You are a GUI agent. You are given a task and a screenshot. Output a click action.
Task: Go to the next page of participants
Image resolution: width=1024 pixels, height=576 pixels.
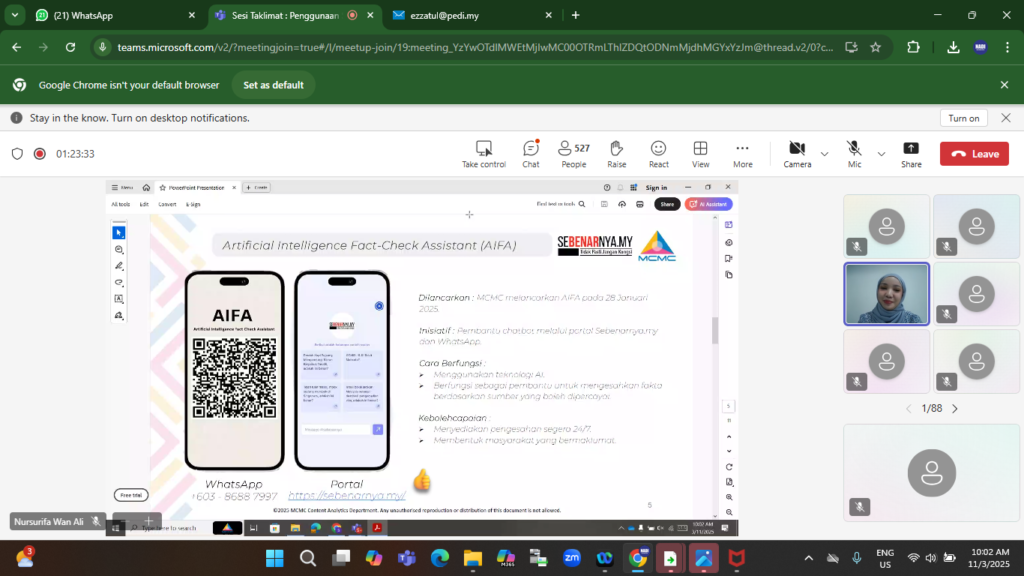(955, 409)
